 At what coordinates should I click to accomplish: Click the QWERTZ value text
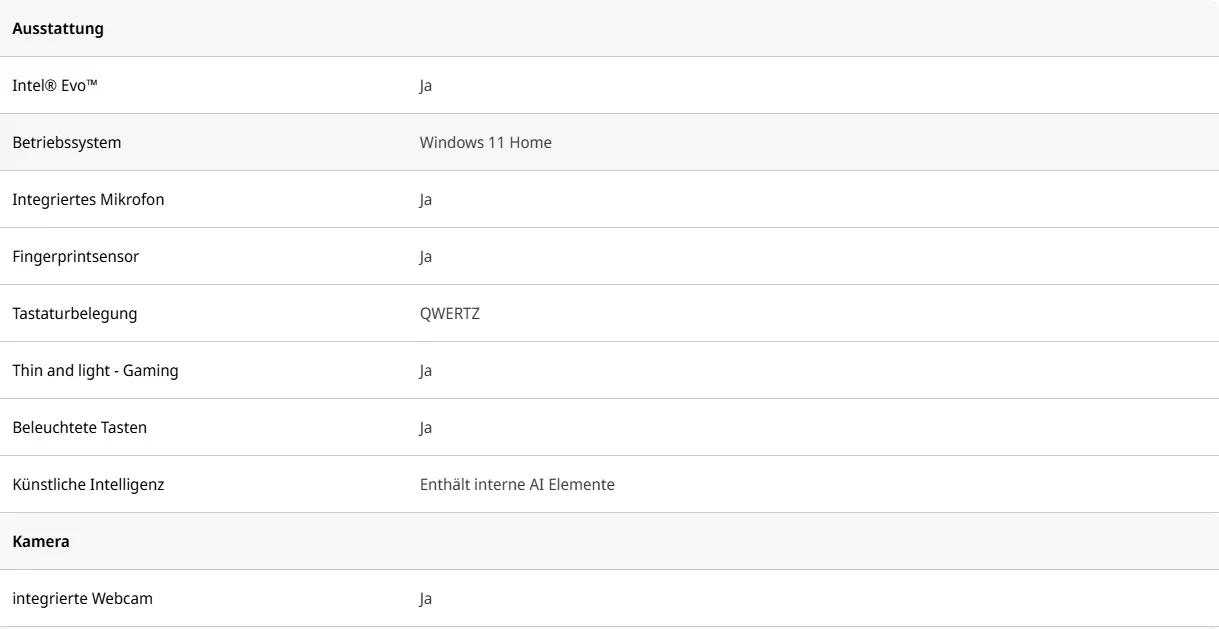[450, 314]
